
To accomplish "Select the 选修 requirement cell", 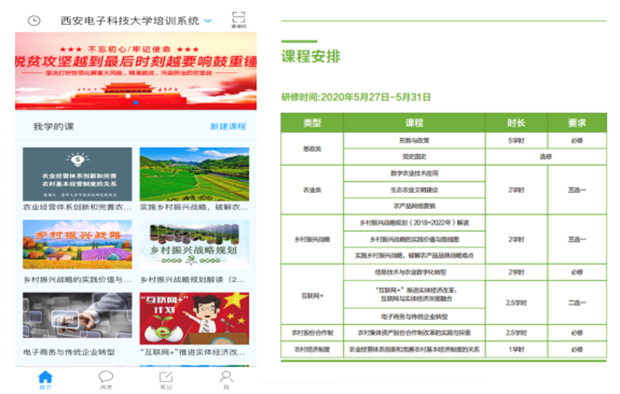I will click(546, 157).
